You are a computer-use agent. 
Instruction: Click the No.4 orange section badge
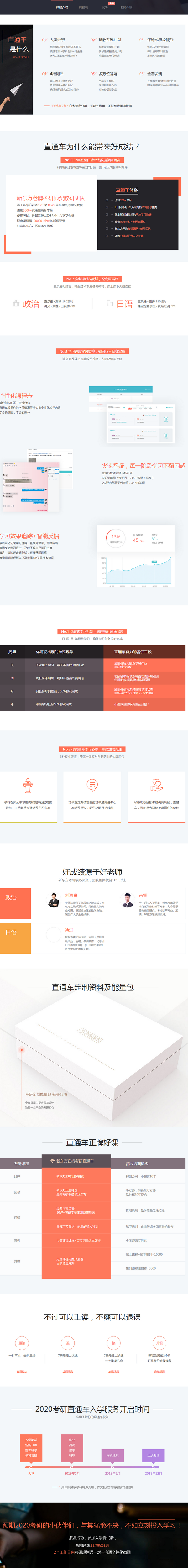coord(92,631)
